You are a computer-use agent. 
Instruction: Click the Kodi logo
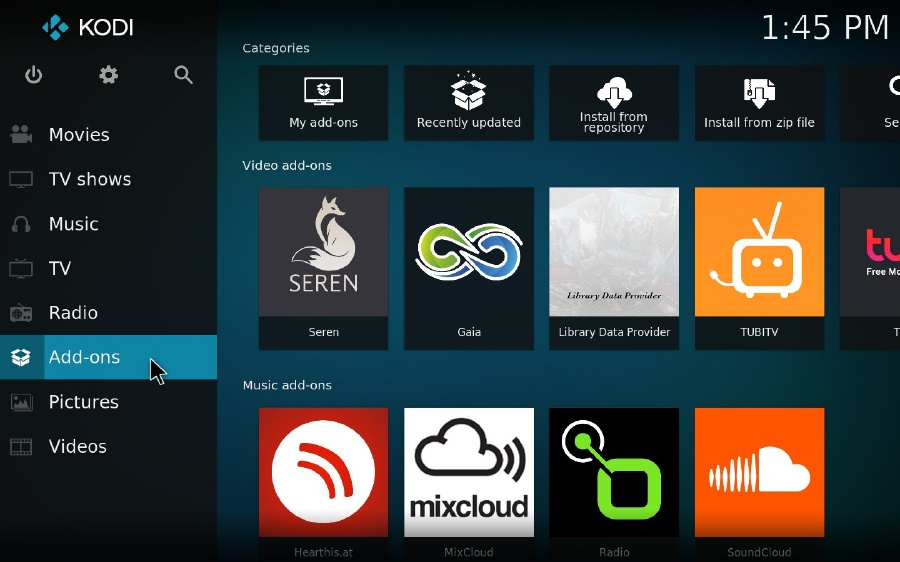pyautogui.click(x=88, y=27)
